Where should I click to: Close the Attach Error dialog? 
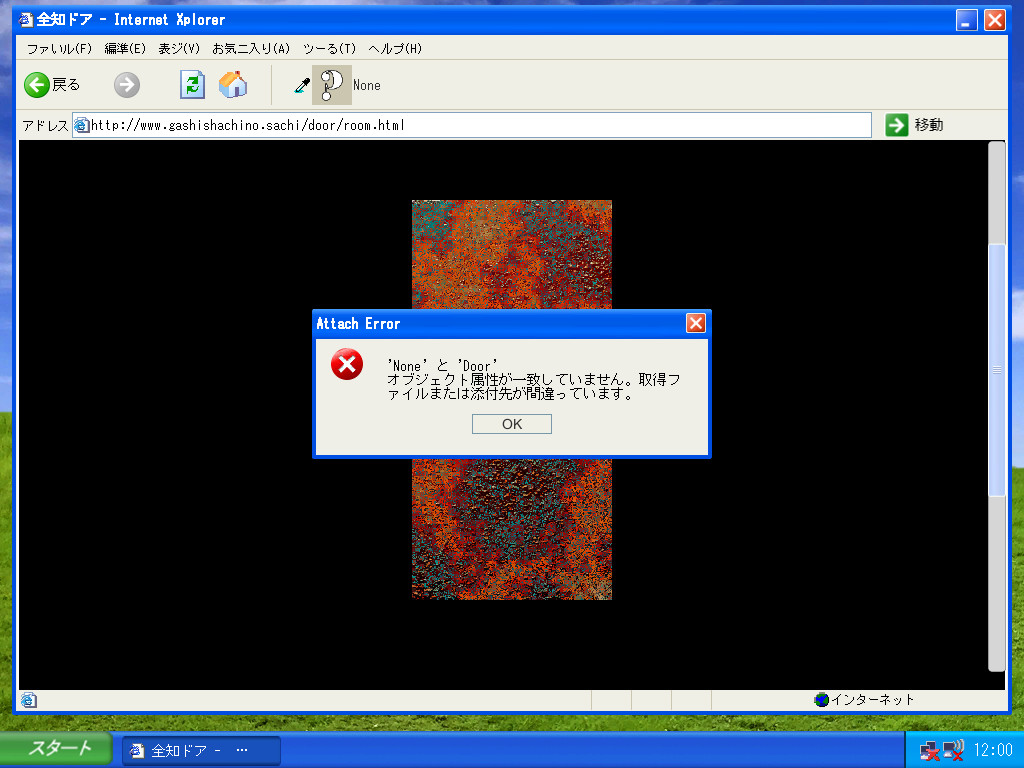pyautogui.click(x=695, y=323)
